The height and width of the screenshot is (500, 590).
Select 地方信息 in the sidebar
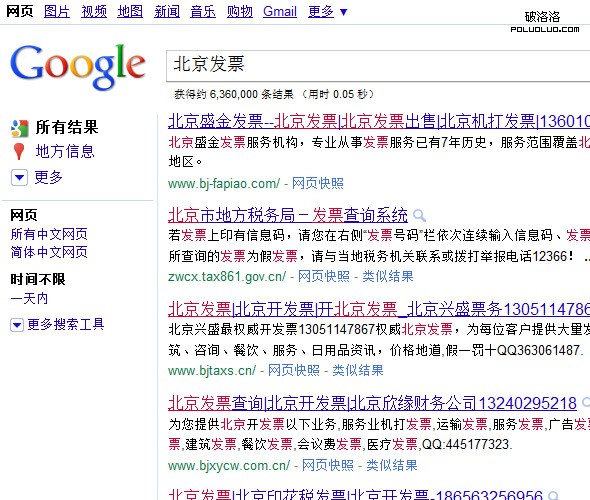click(x=65, y=151)
